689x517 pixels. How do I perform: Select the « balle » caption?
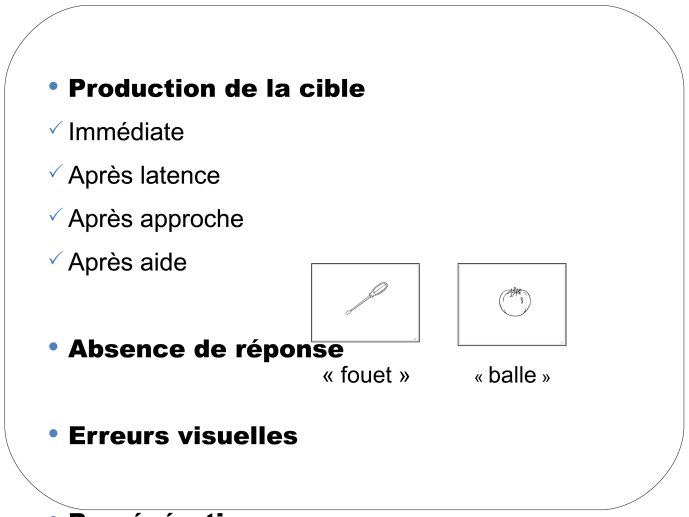click(x=512, y=375)
